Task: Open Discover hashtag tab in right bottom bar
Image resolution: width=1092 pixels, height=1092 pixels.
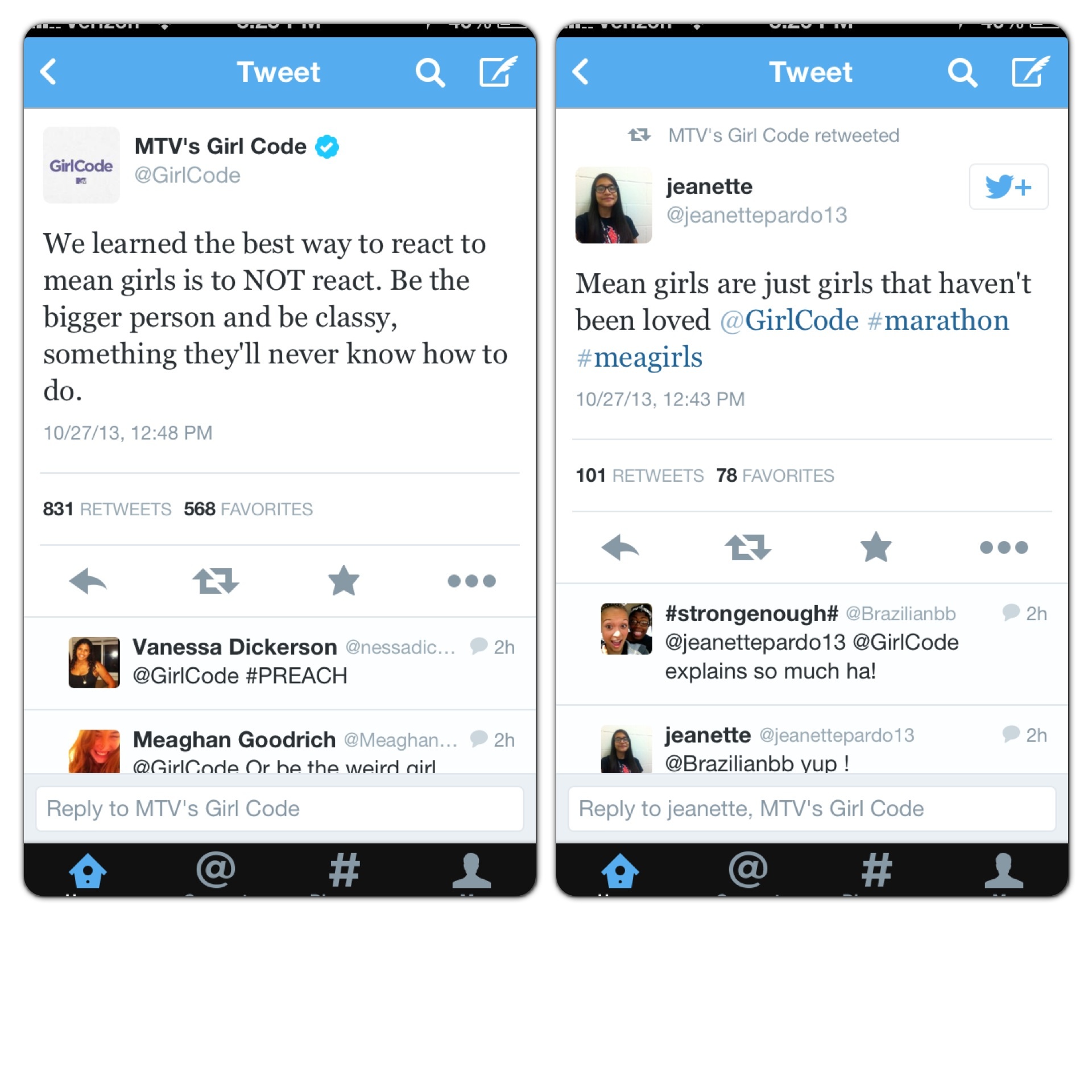Action: (876, 870)
